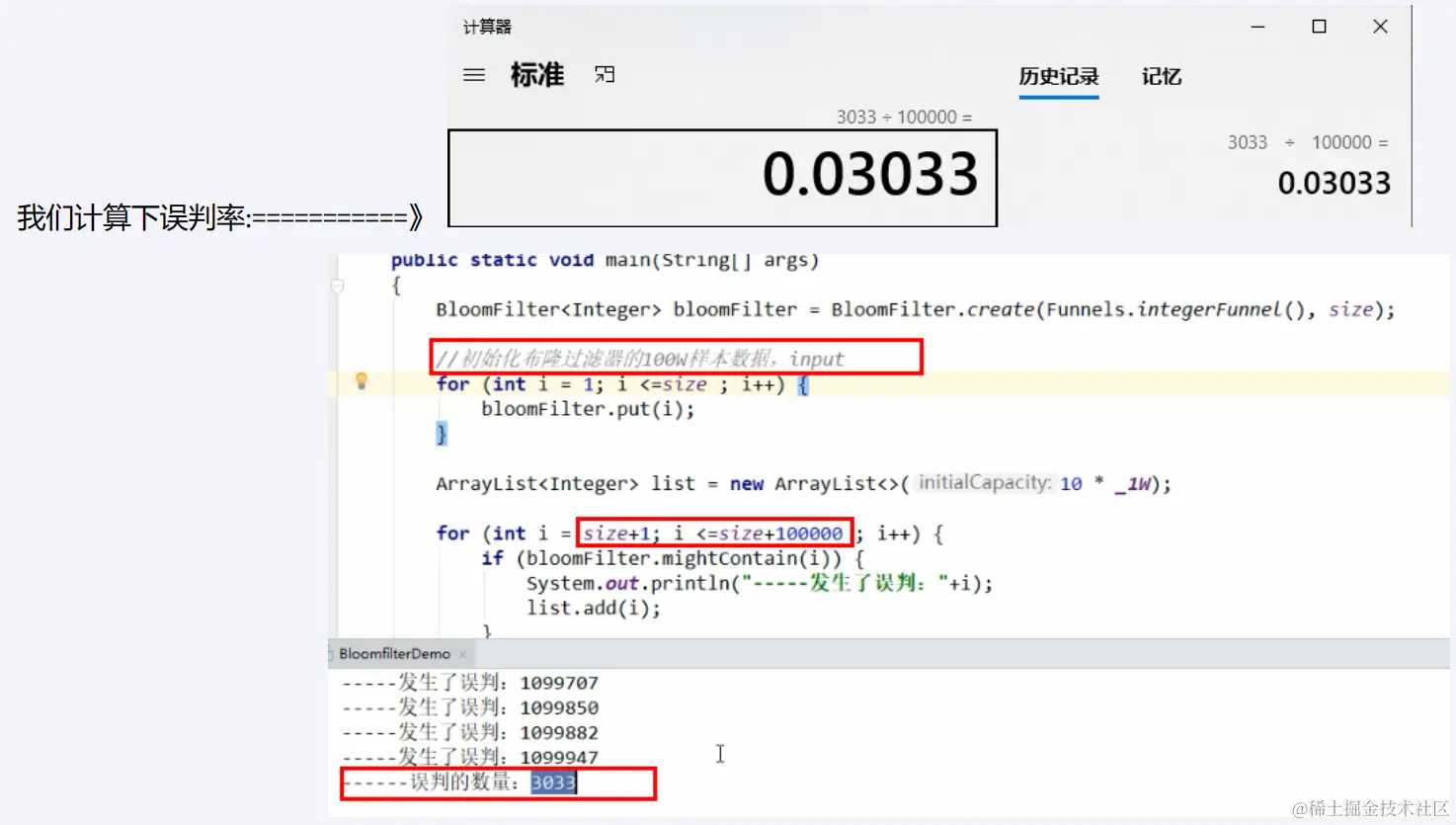Open the calculator hamburger navigation menu
Screen dimensions: 1456x825
(x=474, y=74)
